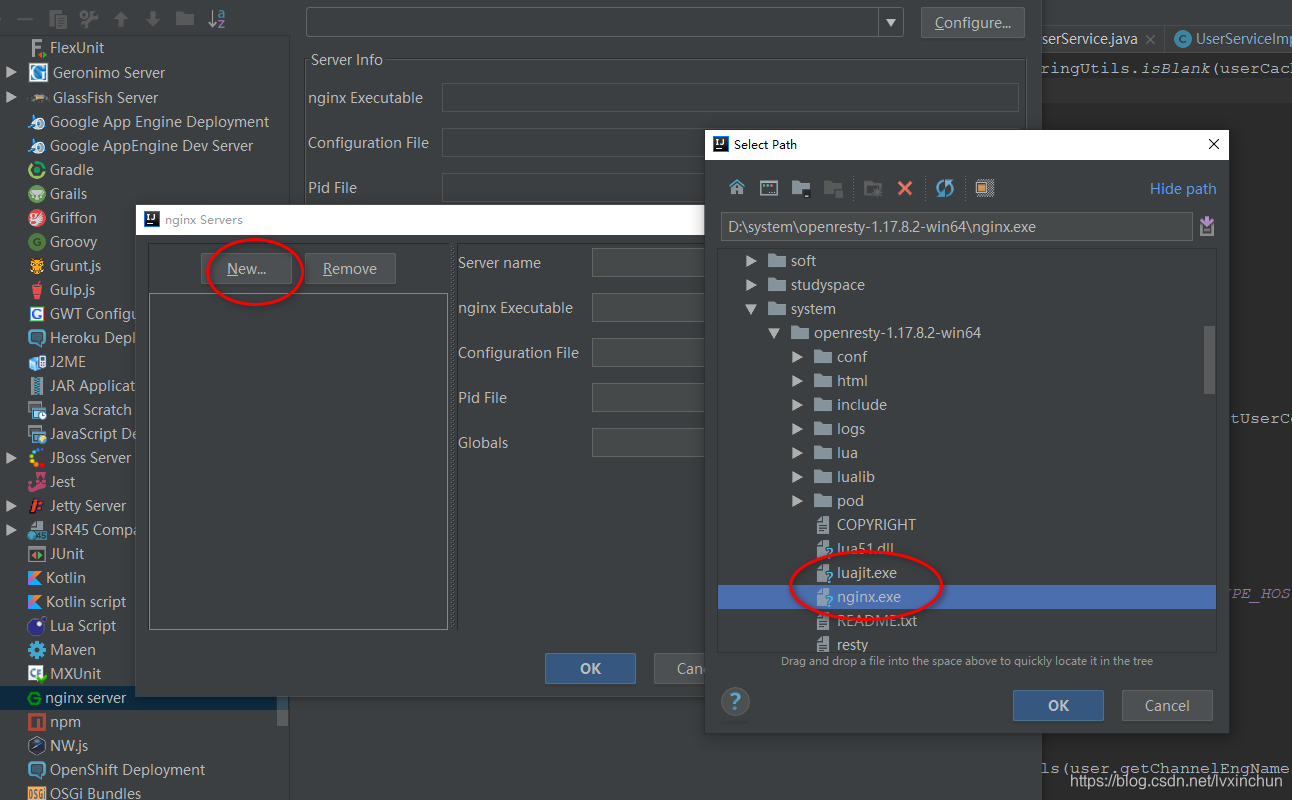Click the Refresh icon in Select Path toolbar
This screenshot has height=800, width=1292.
point(945,188)
